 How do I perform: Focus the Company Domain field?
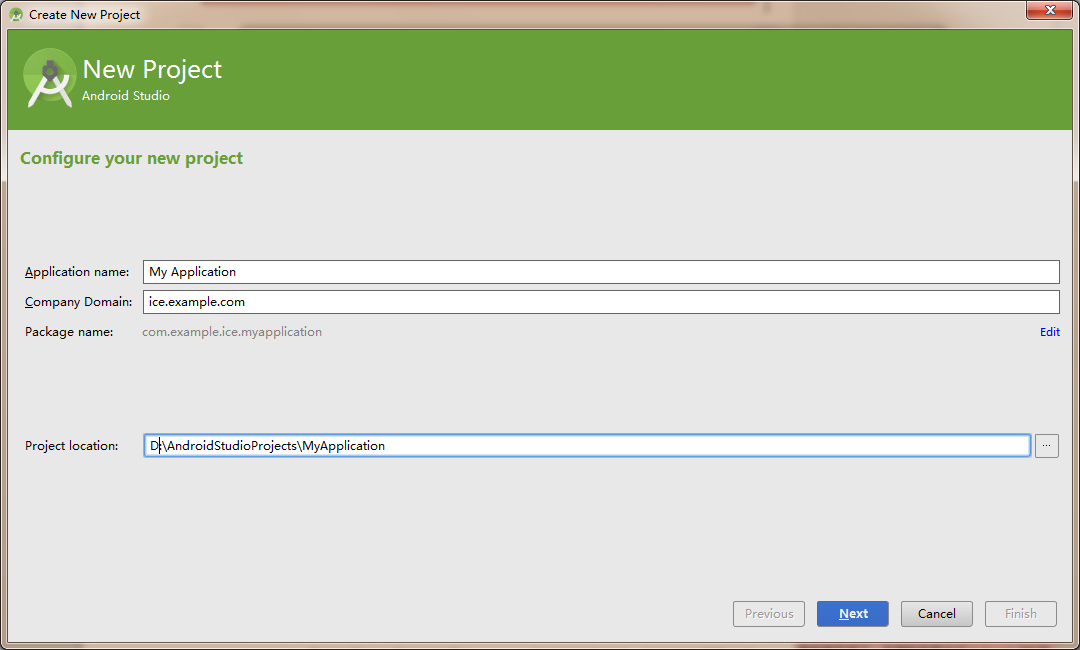[x=601, y=302]
